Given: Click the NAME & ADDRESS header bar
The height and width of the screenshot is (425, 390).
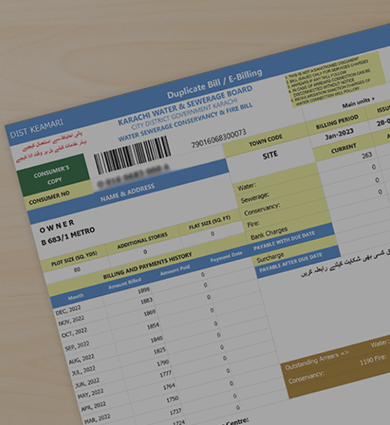Looking at the screenshot, I should (127, 193).
